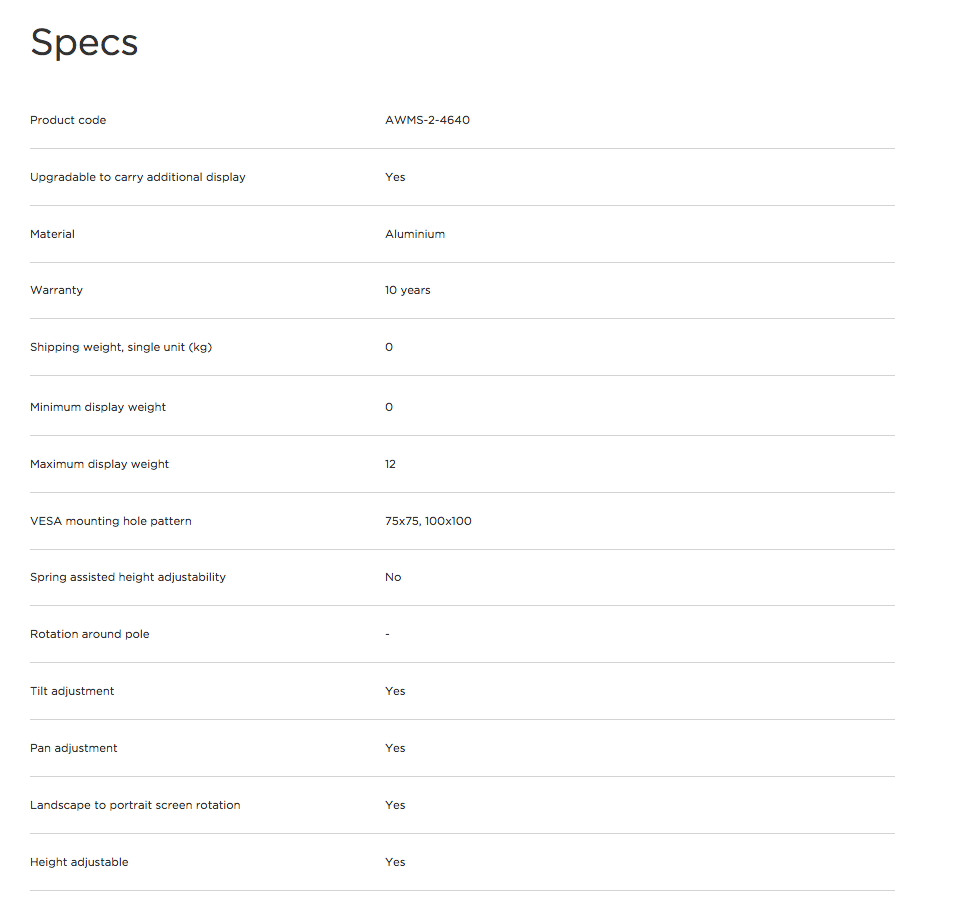Click the Specs heading
This screenshot has width=960, height=922.
(x=84, y=43)
